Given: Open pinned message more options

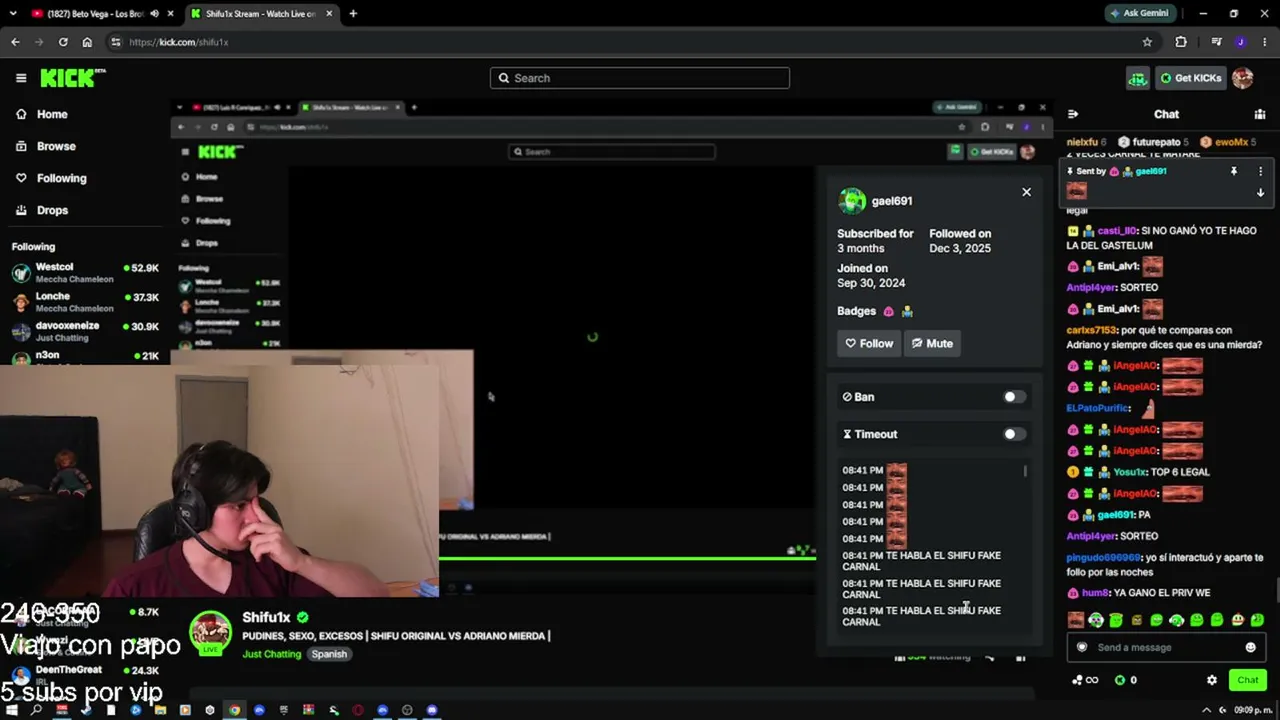Looking at the screenshot, I should pos(1260,171).
